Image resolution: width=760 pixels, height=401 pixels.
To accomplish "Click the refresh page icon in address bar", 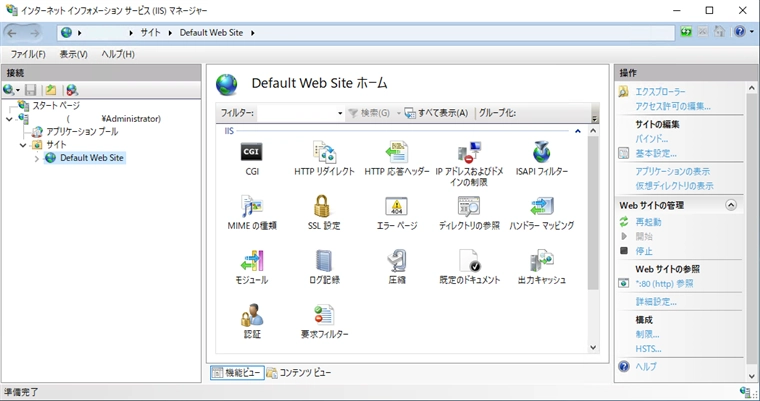I will point(686,32).
